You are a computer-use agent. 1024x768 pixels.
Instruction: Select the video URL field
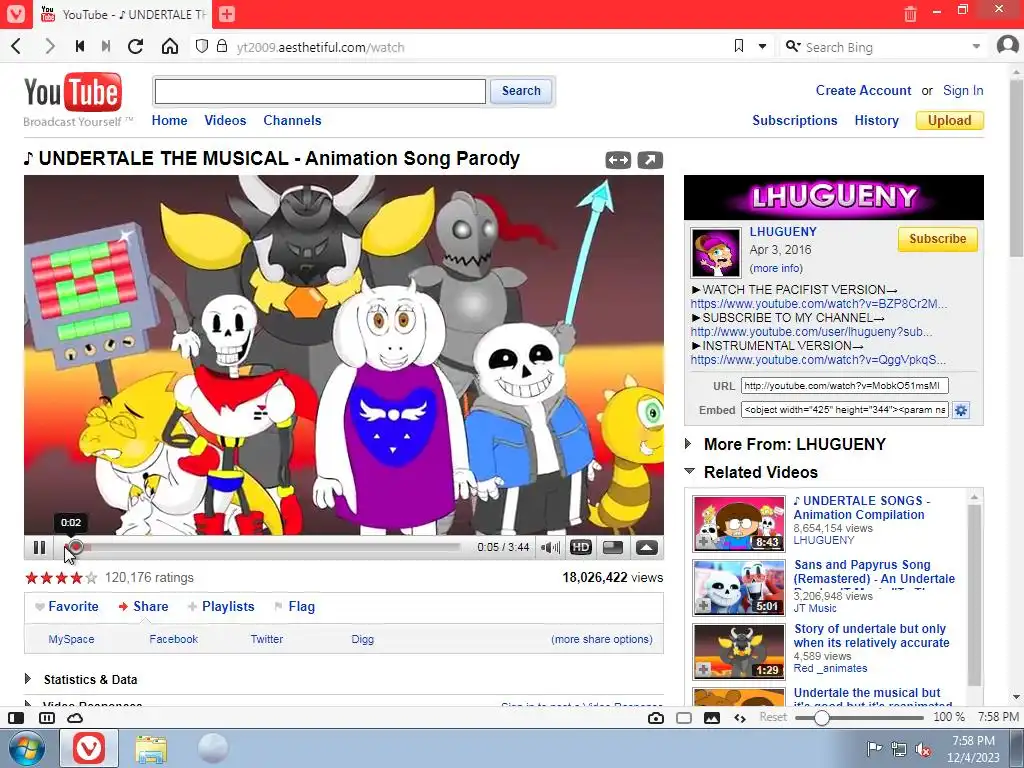coord(844,385)
